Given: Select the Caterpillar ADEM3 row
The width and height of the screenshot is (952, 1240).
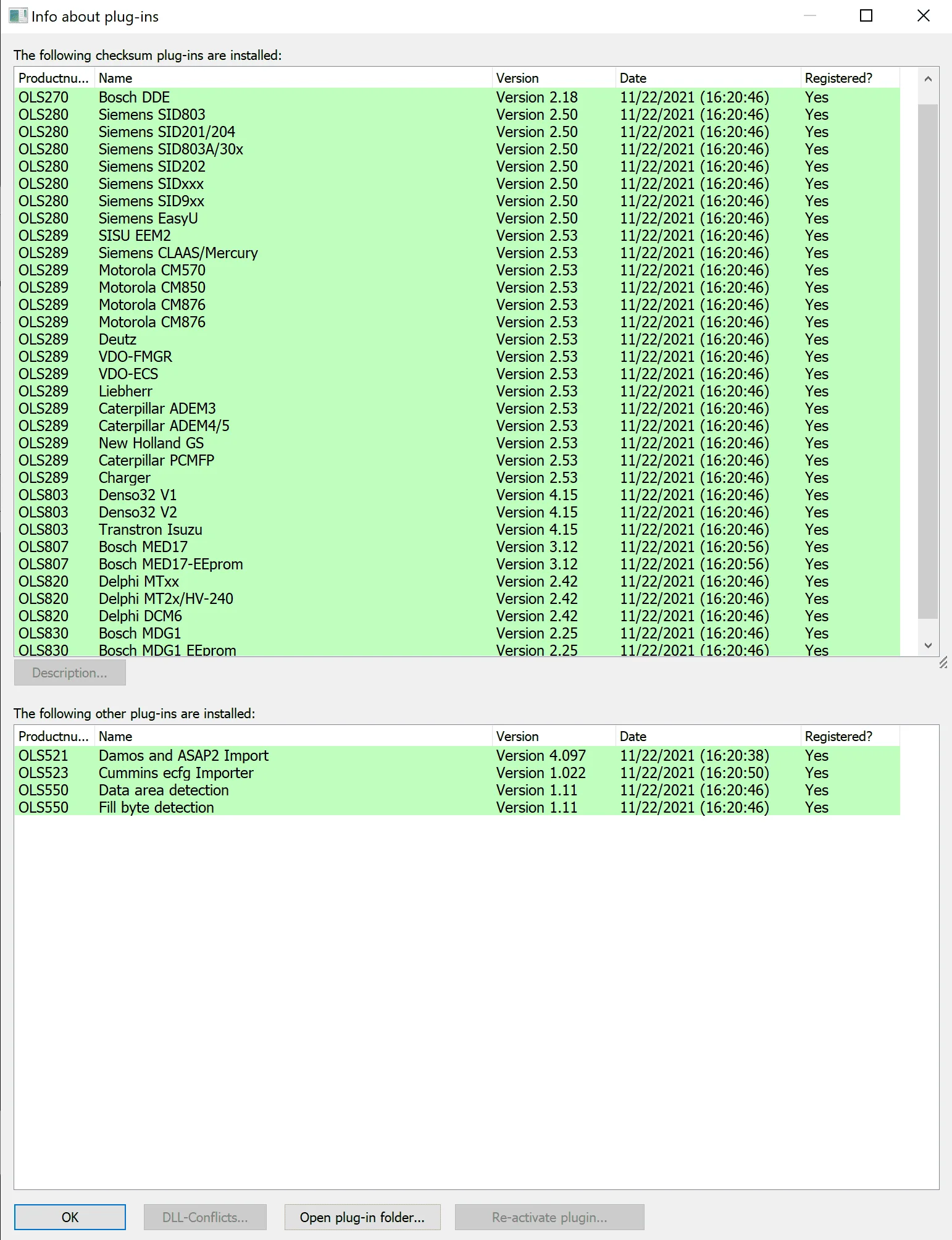Looking at the screenshot, I should click(x=457, y=408).
